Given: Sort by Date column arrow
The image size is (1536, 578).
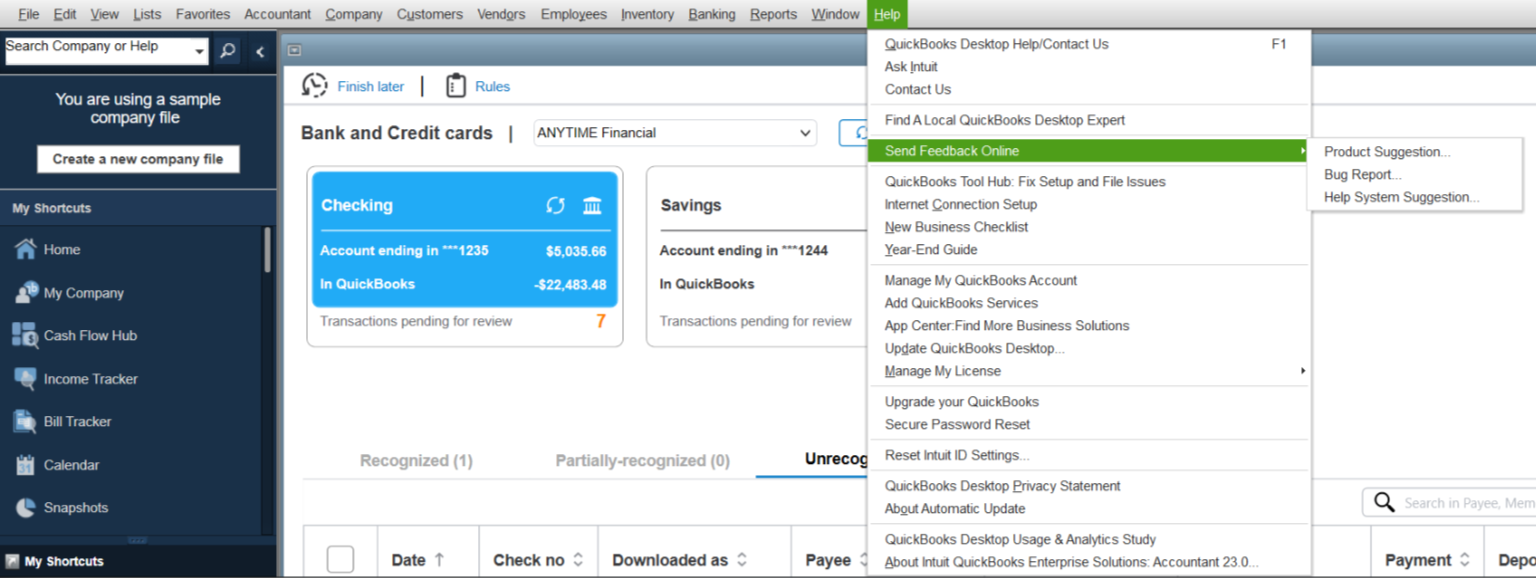Looking at the screenshot, I should [439, 560].
